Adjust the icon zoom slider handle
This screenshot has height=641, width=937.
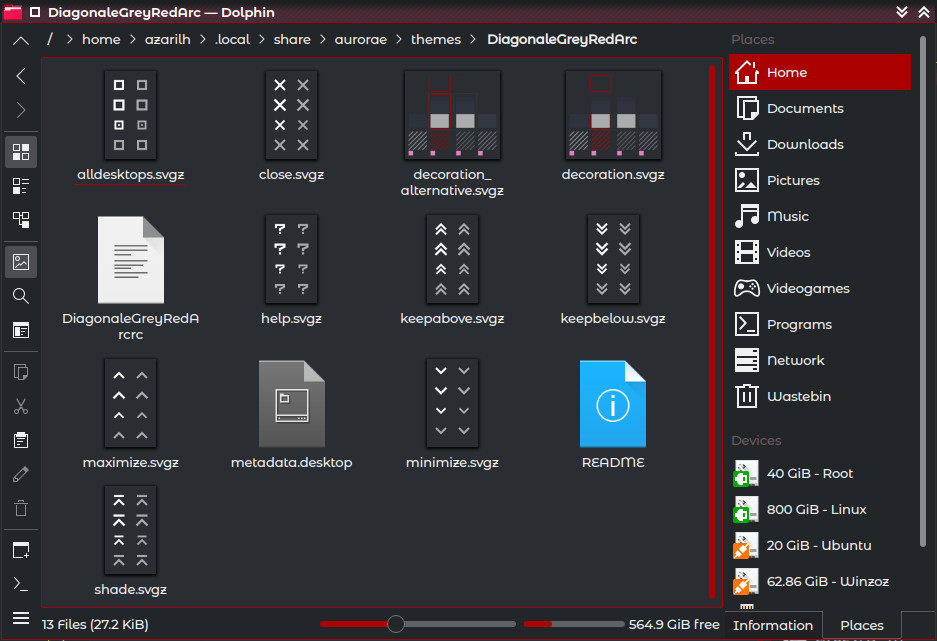(x=396, y=624)
